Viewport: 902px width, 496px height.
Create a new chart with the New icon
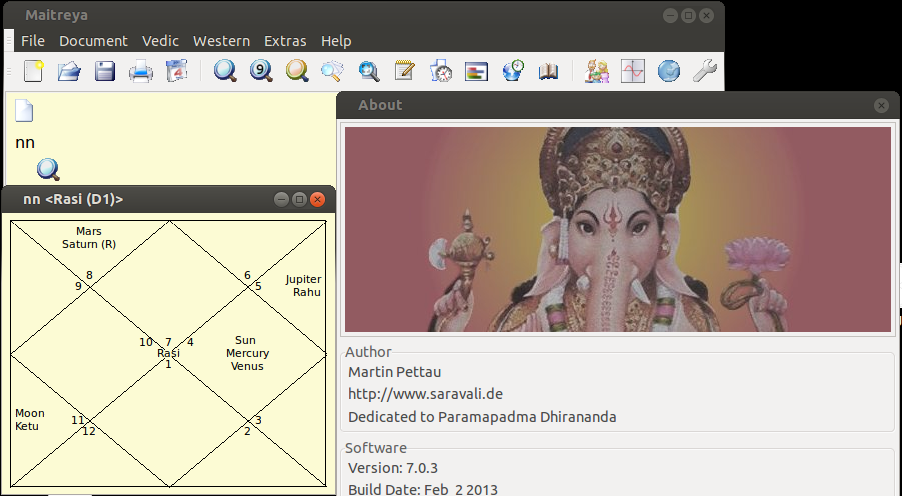(x=33, y=71)
